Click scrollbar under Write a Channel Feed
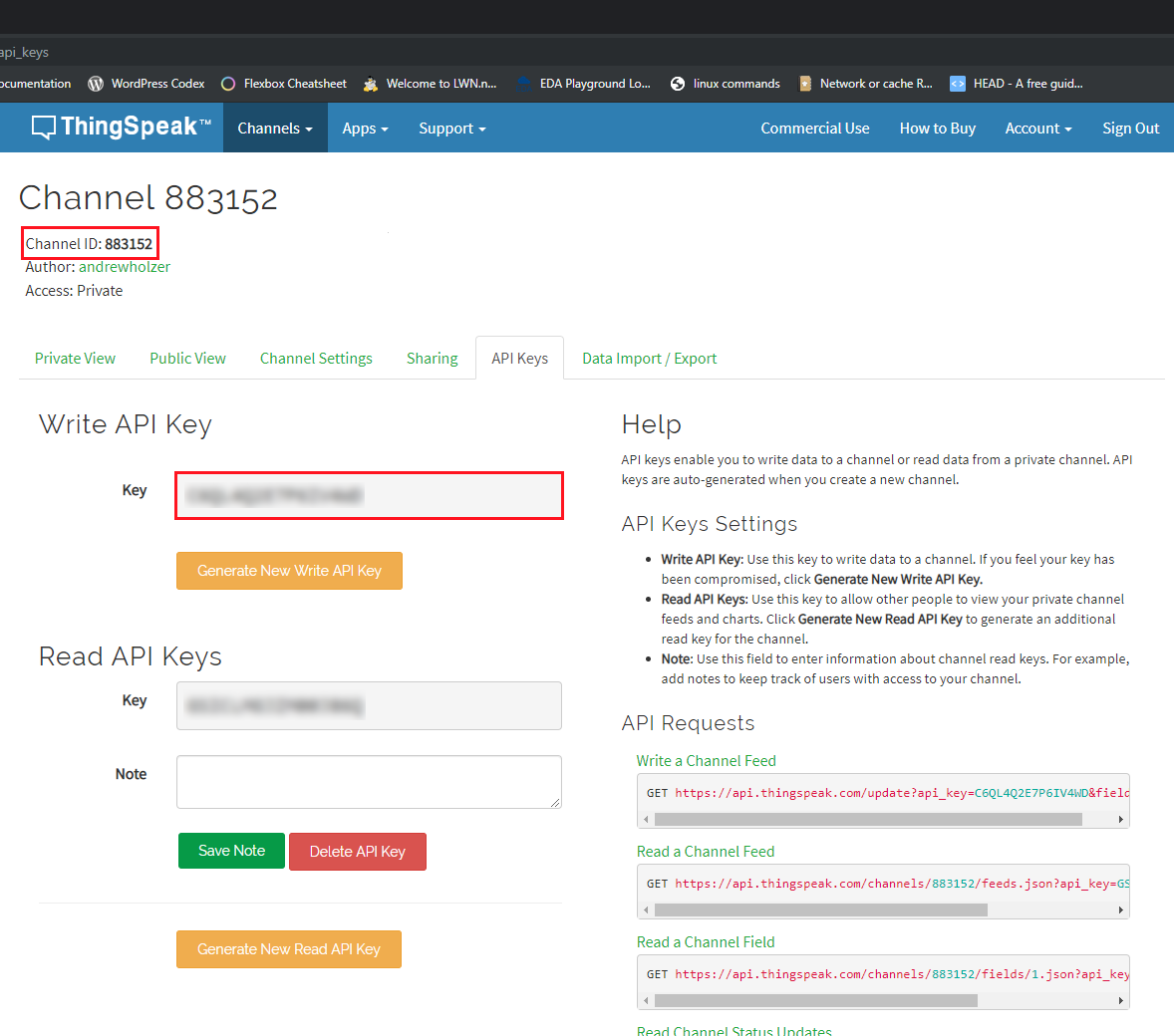Screen dimensions: 1174x1036 [x=868, y=820]
